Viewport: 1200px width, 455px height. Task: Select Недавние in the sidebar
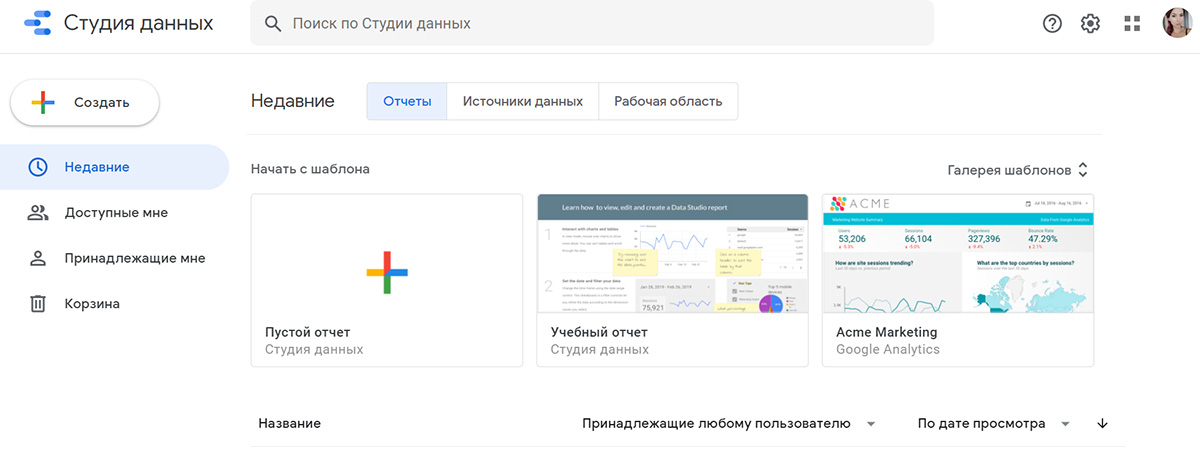[x=114, y=167]
